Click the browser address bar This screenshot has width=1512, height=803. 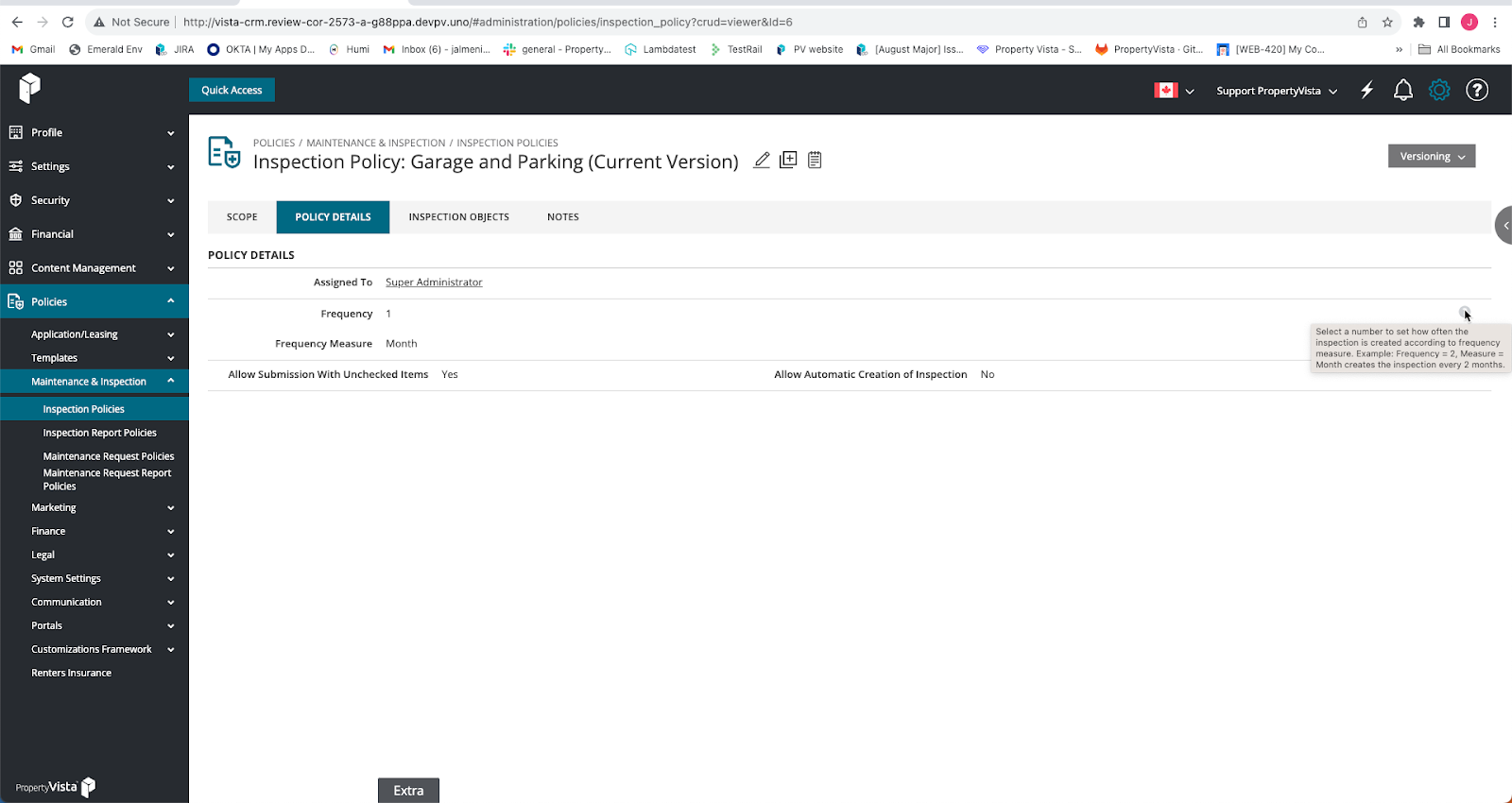tap(718, 22)
